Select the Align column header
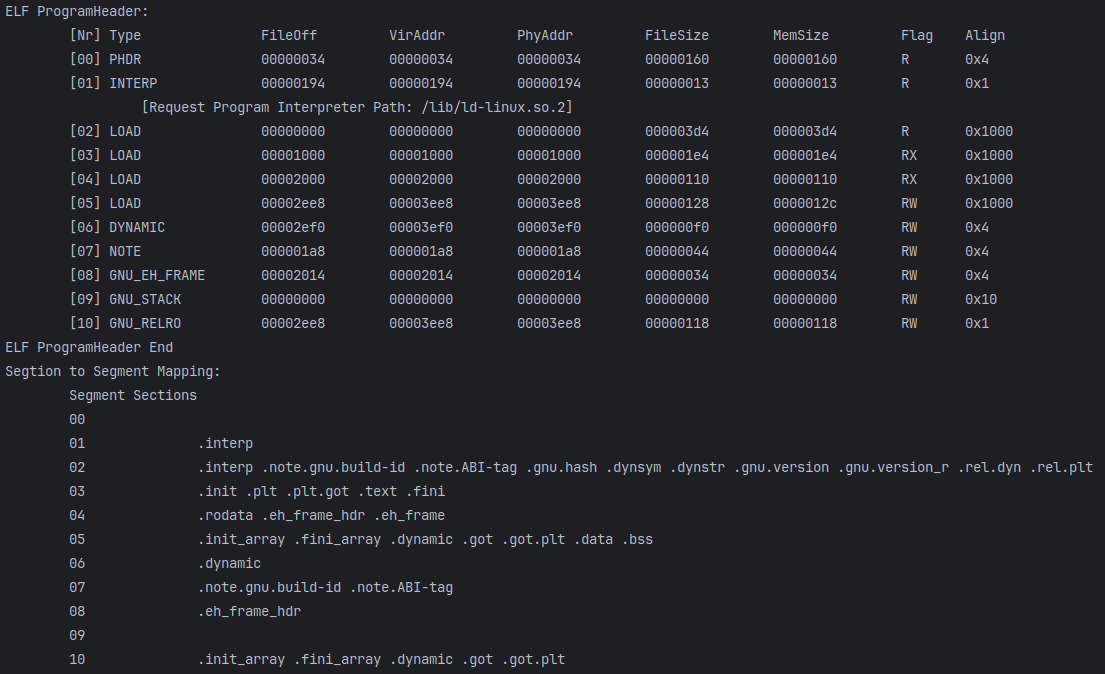Viewport: 1105px width, 674px height. pyautogui.click(x=985, y=35)
